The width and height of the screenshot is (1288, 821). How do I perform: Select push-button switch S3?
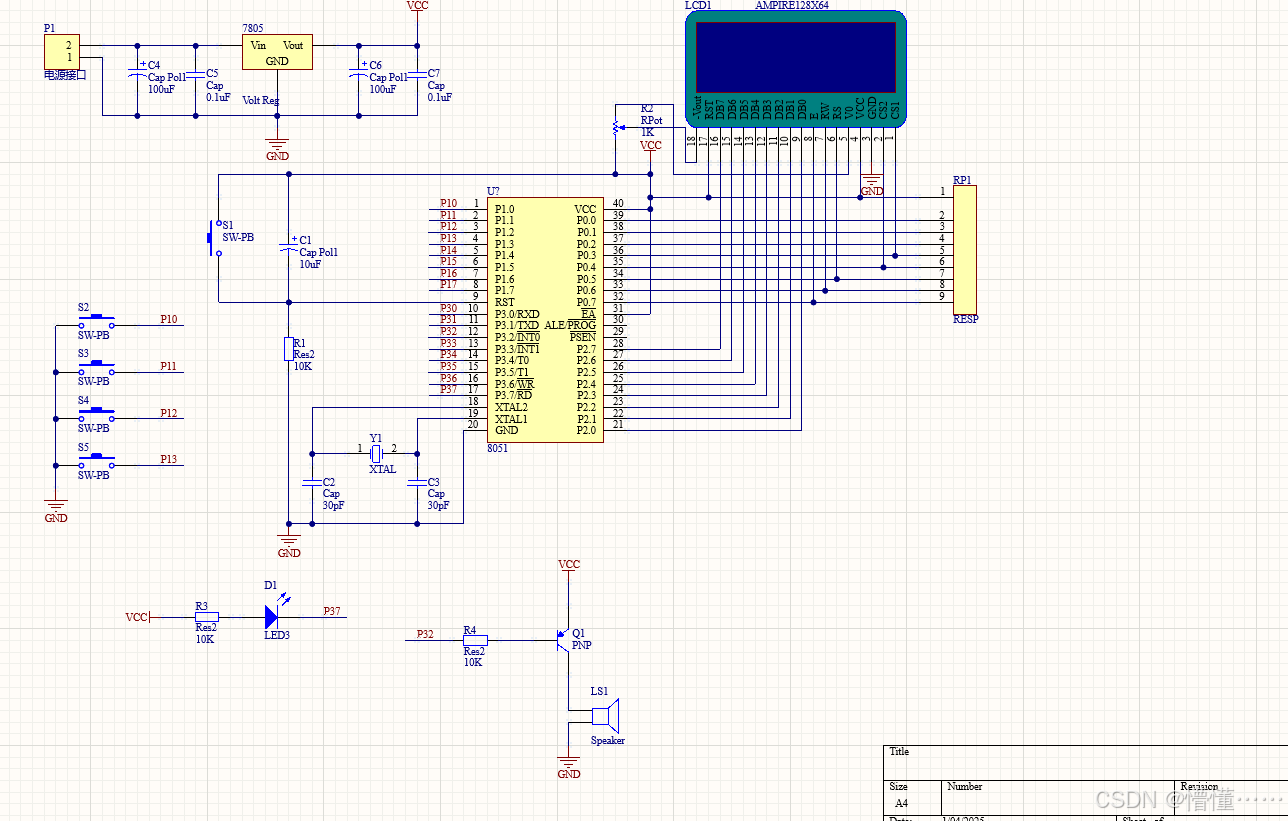(x=96, y=369)
